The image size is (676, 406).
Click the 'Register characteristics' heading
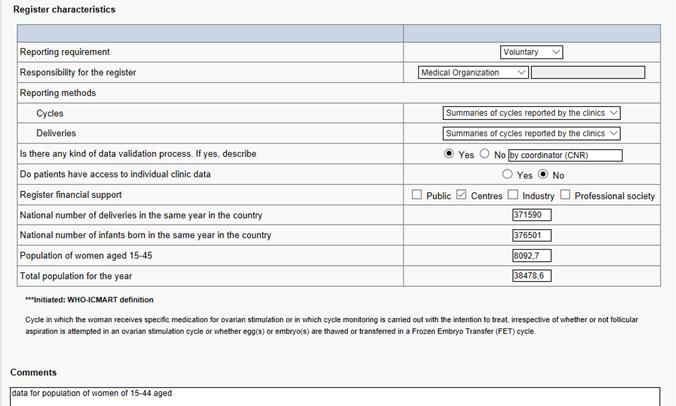pos(64,9)
